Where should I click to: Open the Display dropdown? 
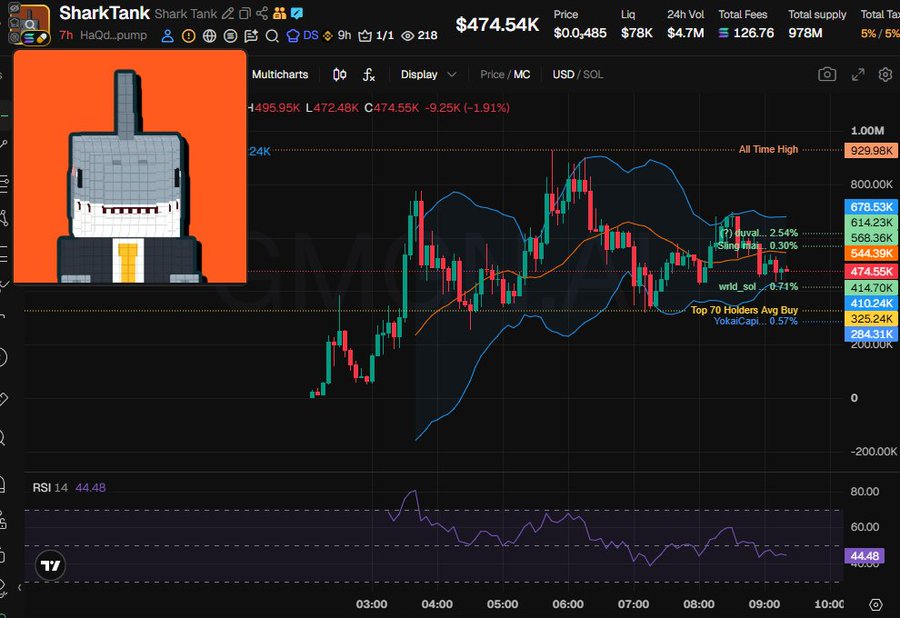click(428, 75)
